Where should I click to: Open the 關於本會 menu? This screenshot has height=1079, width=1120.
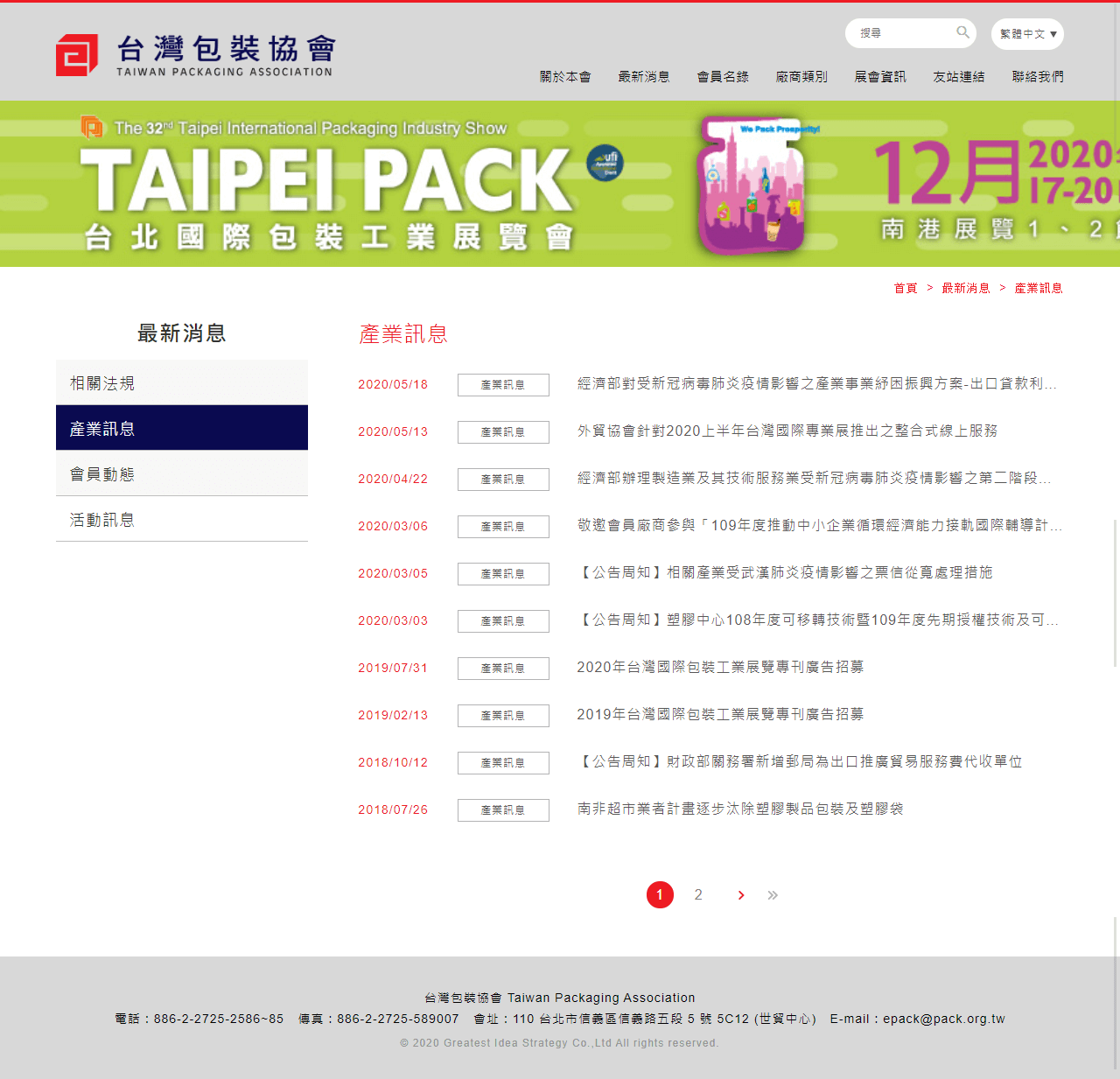pyautogui.click(x=565, y=77)
